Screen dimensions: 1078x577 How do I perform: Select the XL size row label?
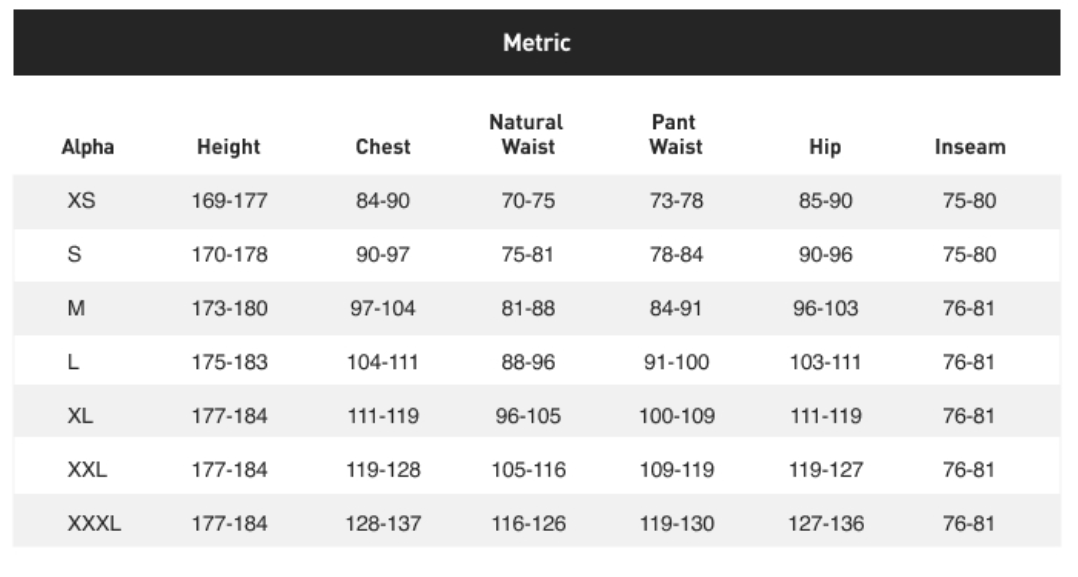[x=80, y=415]
